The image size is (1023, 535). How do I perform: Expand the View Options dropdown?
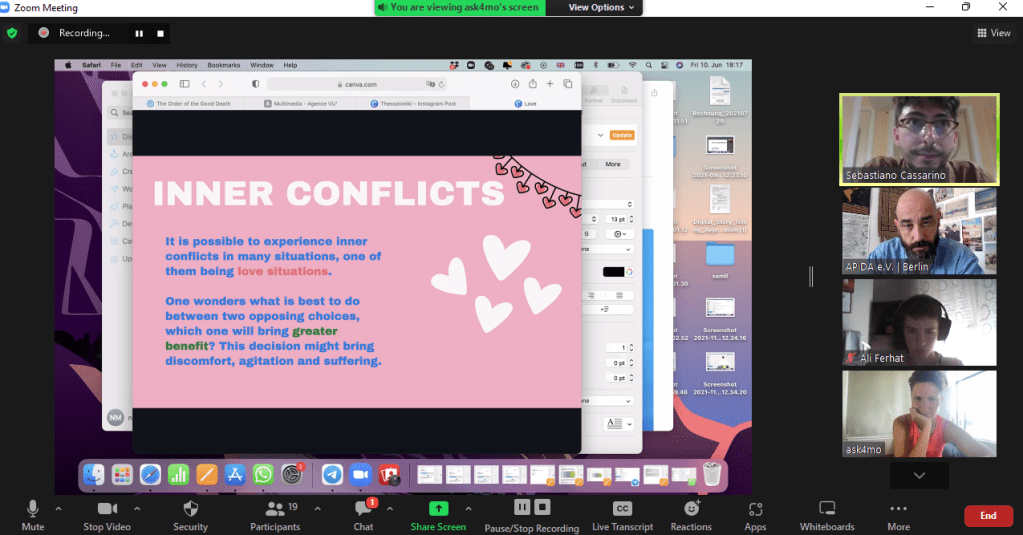coord(601,7)
